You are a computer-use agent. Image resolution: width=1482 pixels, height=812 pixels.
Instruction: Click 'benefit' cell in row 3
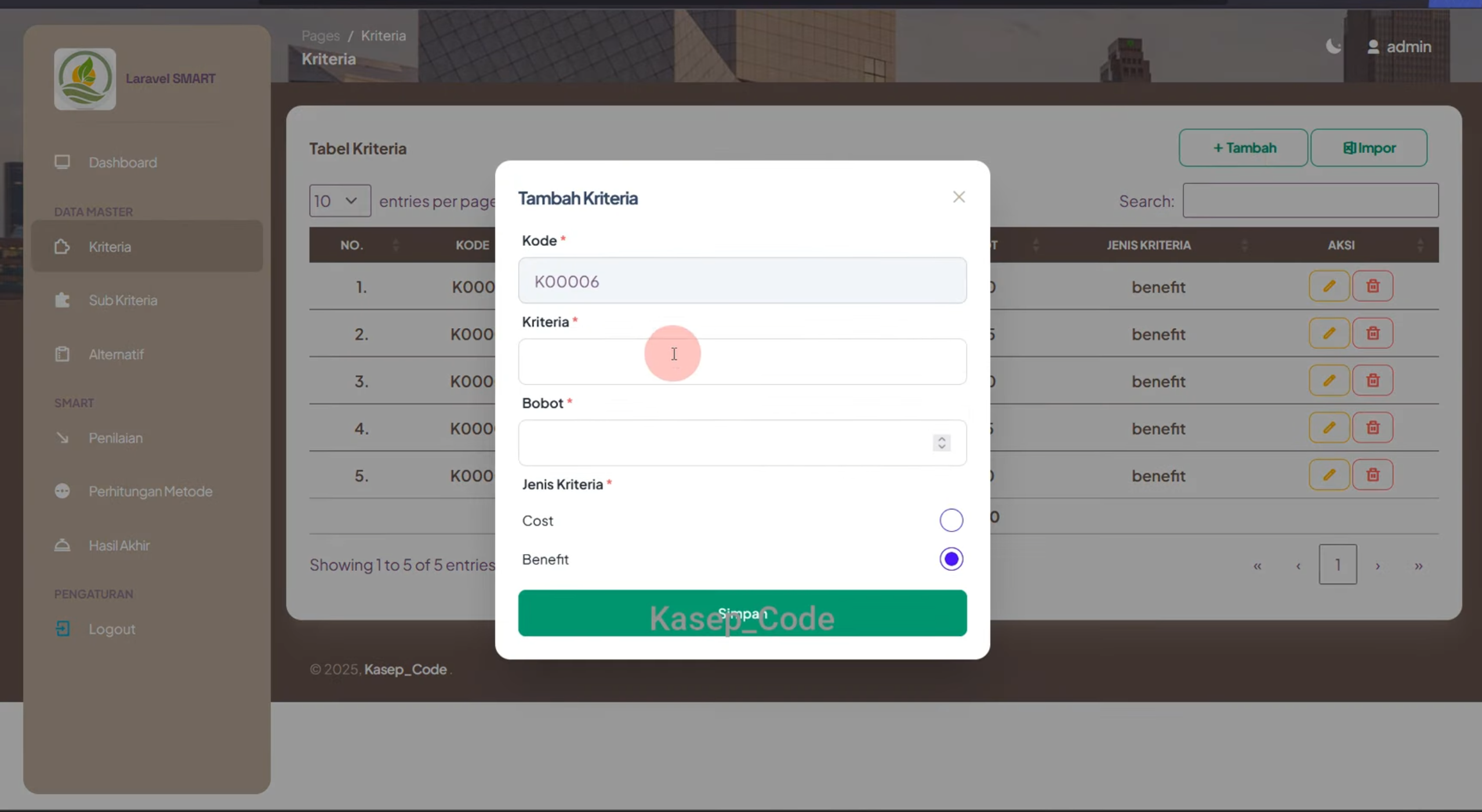pos(1158,381)
